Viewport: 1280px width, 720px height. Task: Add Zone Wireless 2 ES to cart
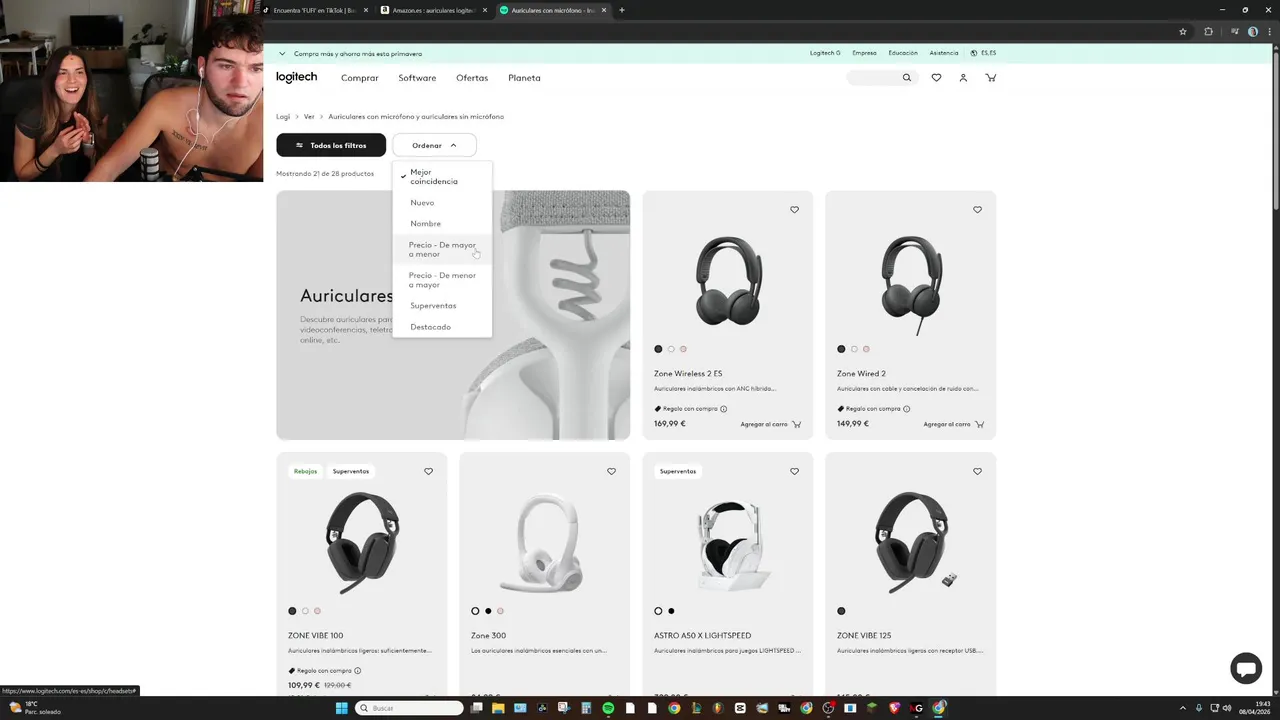coord(771,424)
